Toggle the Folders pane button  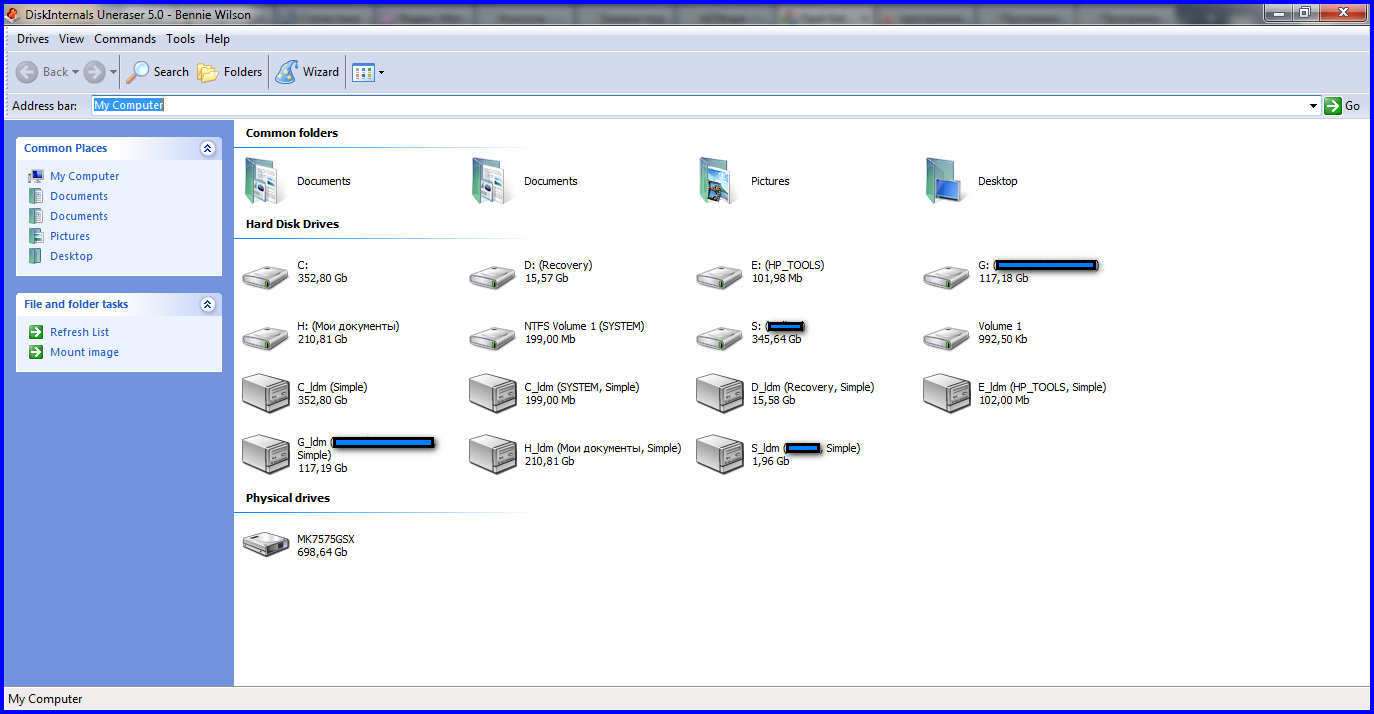tap(229, 72)
